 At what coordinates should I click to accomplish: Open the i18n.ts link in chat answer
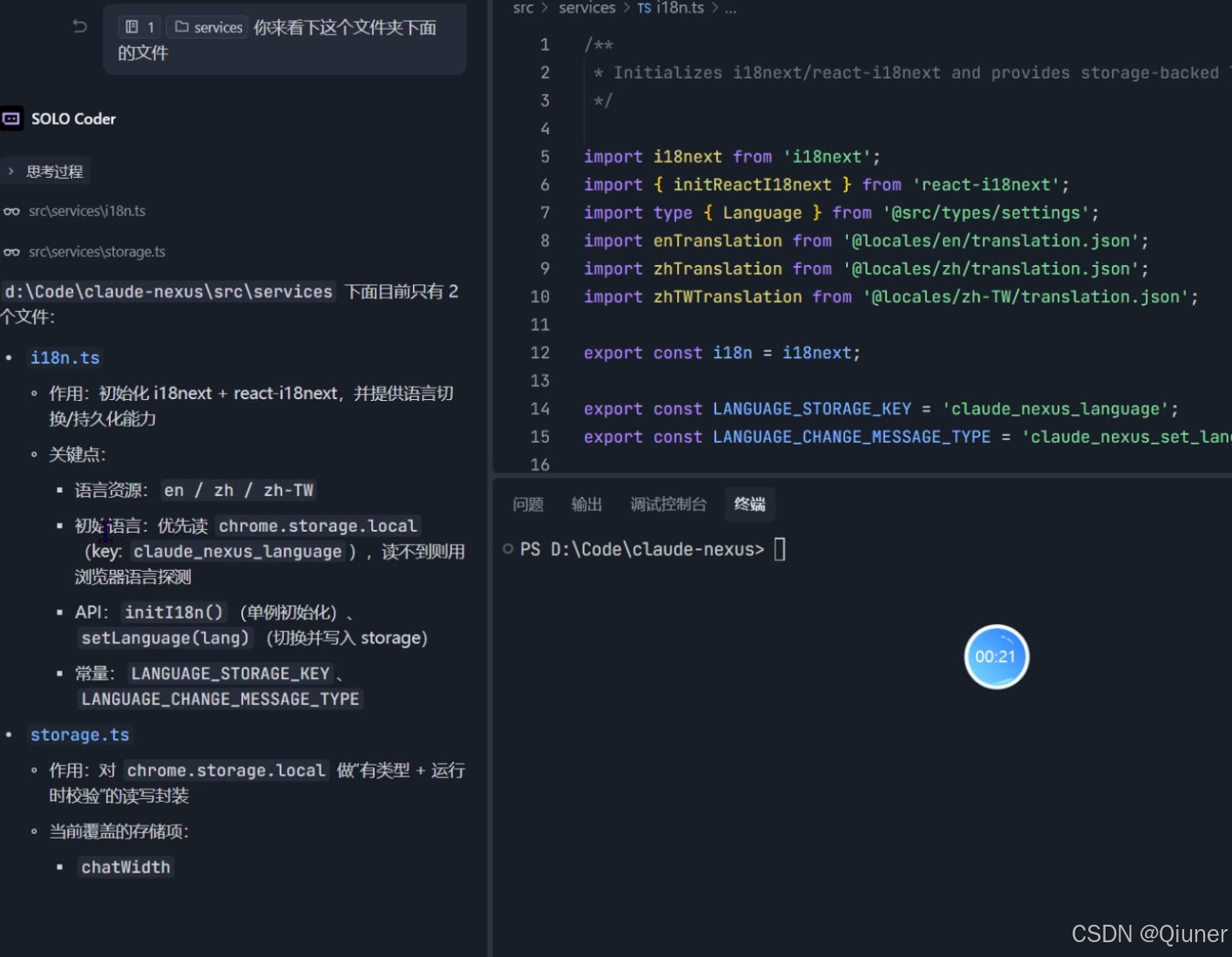point(64,357)
